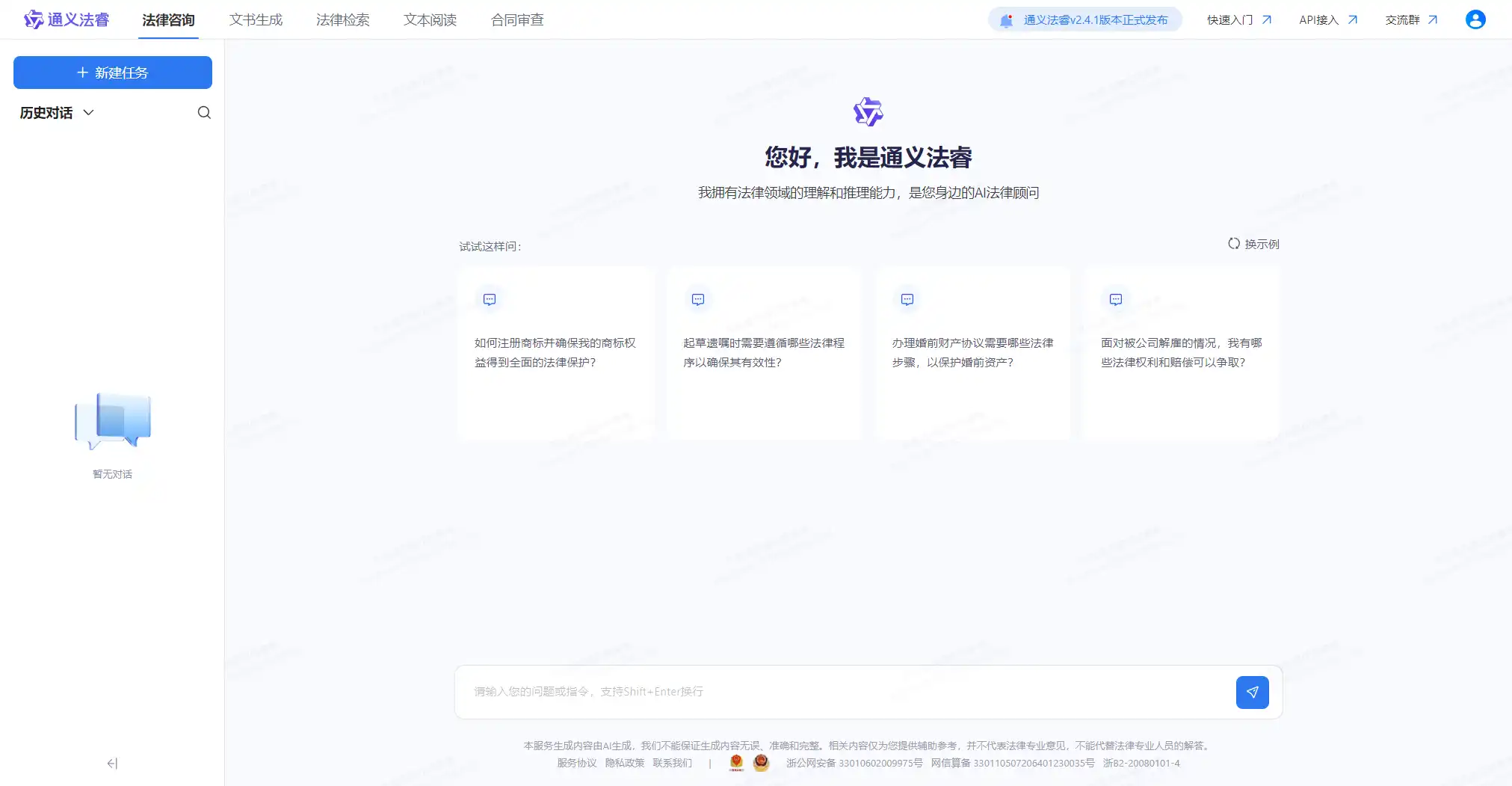This screenshot has width=1512, height=786.
Task: Open the 合同审查 tab
Action: pos(517,20)
